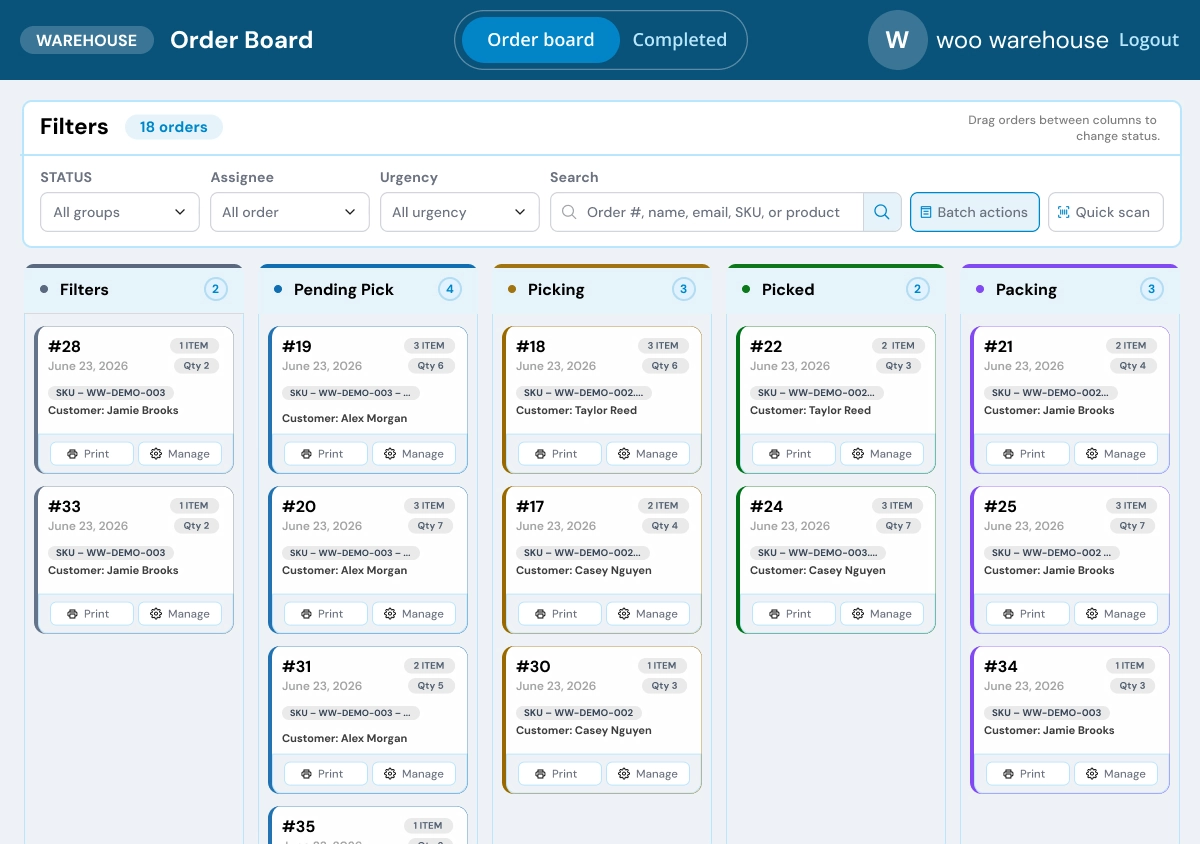The height and width of the screenshot is (844, 1200).
Task: Click gear icon on order #31 card
Action: tap(390, 774)
